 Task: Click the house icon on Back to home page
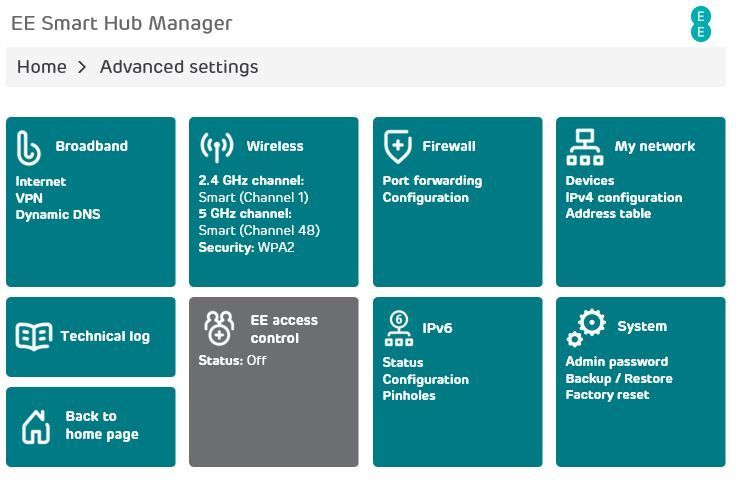pos(36,426)
